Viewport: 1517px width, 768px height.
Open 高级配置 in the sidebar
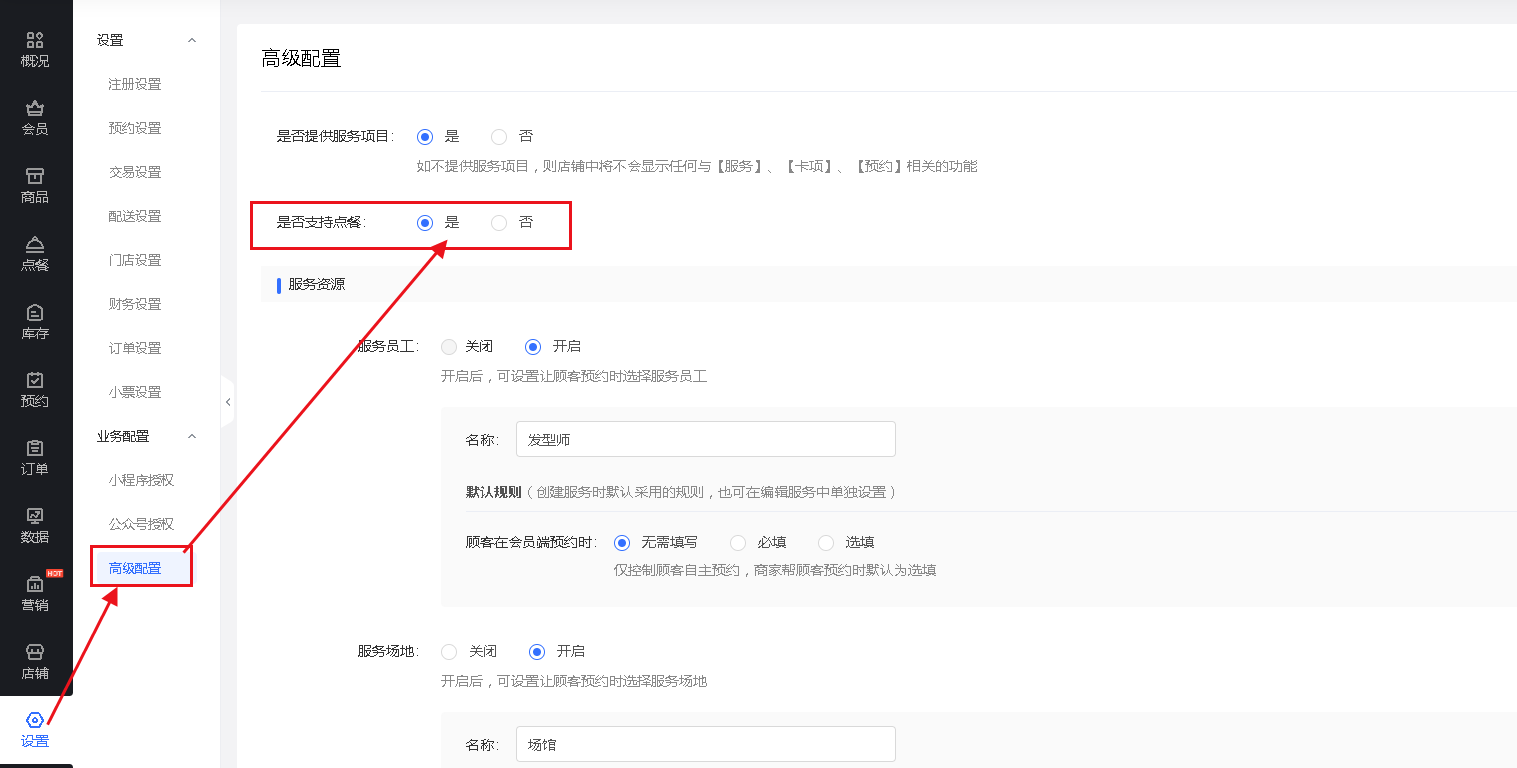(135, 568)
